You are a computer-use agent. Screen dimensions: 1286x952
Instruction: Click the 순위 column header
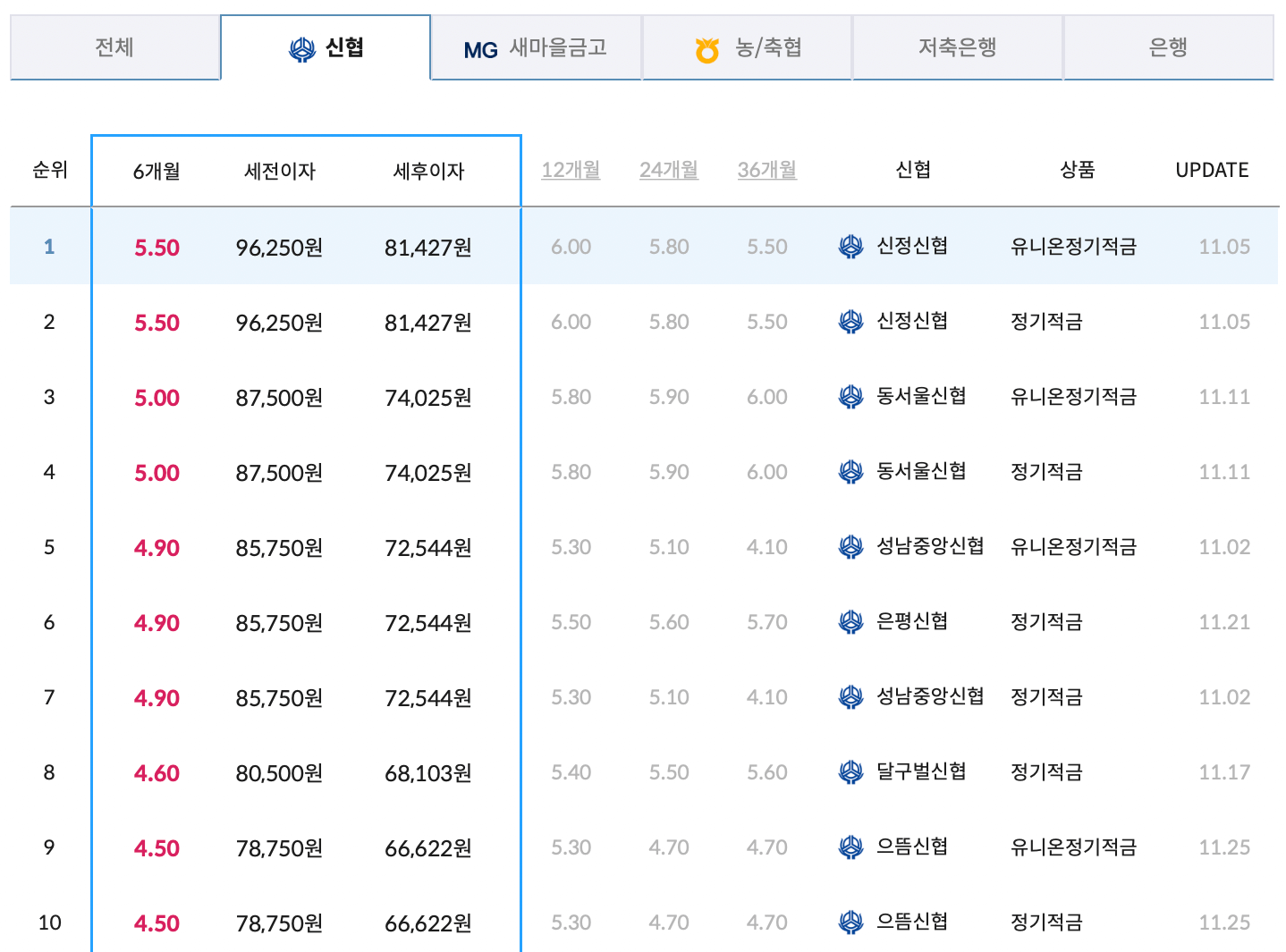click(50, 170)
